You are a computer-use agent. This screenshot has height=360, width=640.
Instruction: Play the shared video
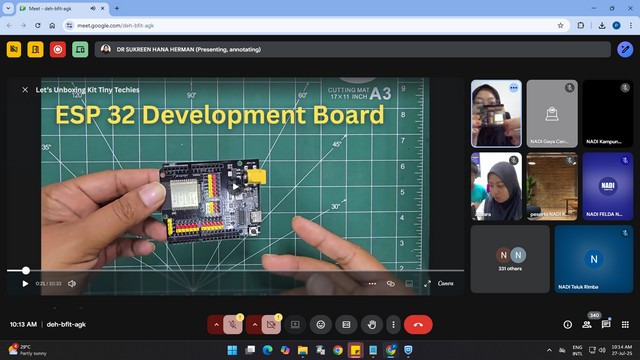25,283
